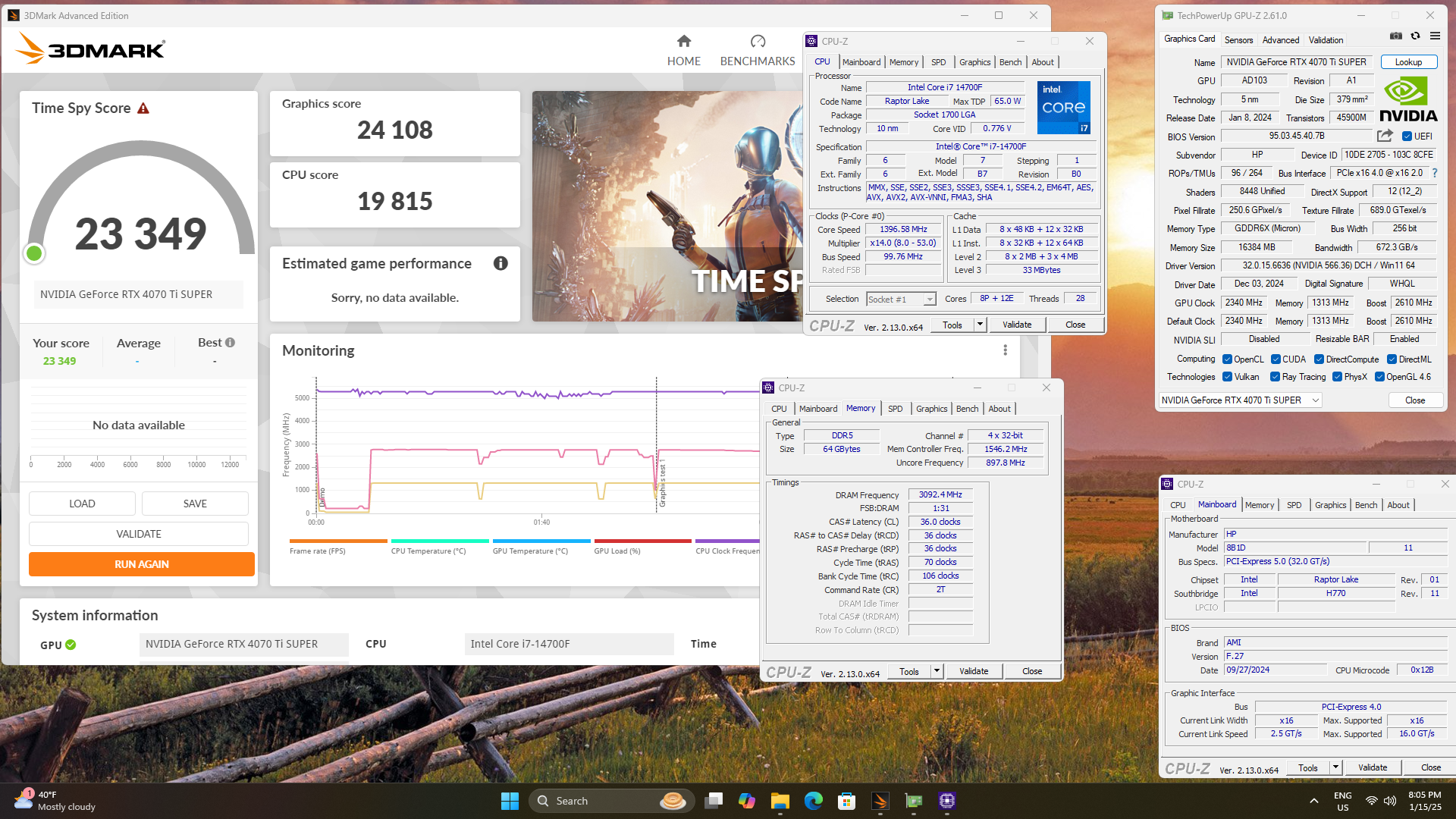This screenshot has width=1456, height=819.
Task: Toggle the UEFI checkbox in GPU-Z
Action: pyautogui.click(x=1407, y=136)
